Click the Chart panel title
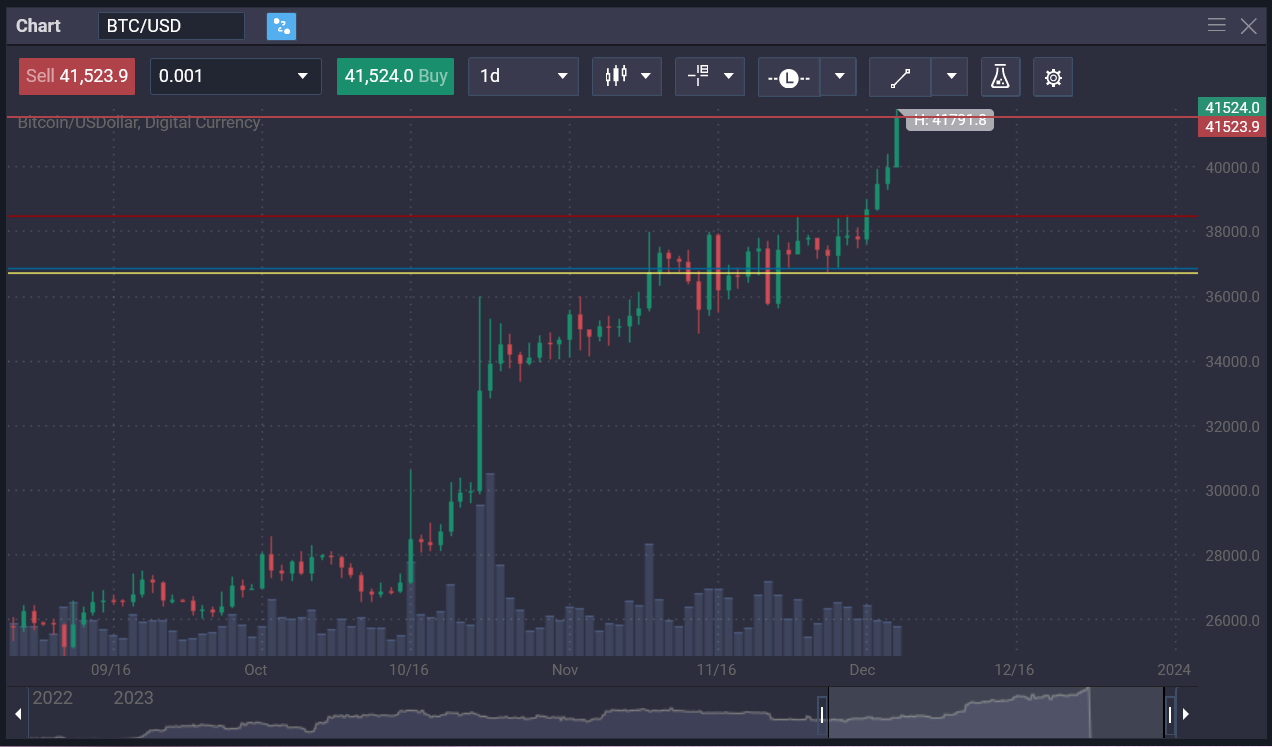This screenshot has width=1272, height=747. tap(39, 26)
